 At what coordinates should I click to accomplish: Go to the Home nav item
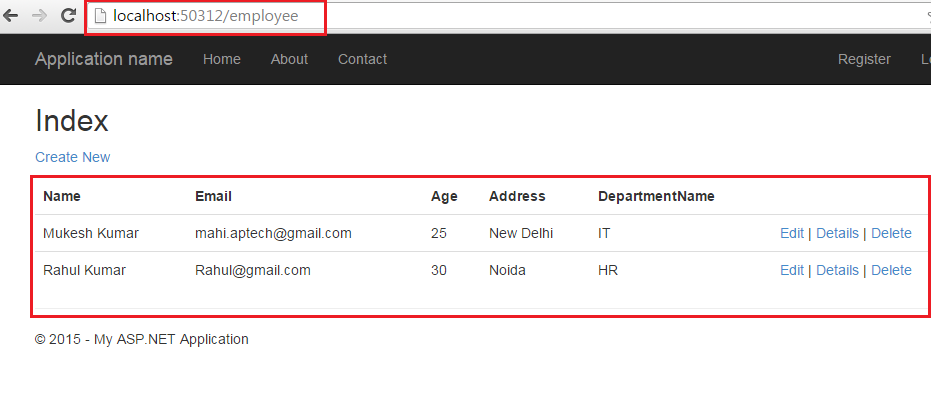221,59
